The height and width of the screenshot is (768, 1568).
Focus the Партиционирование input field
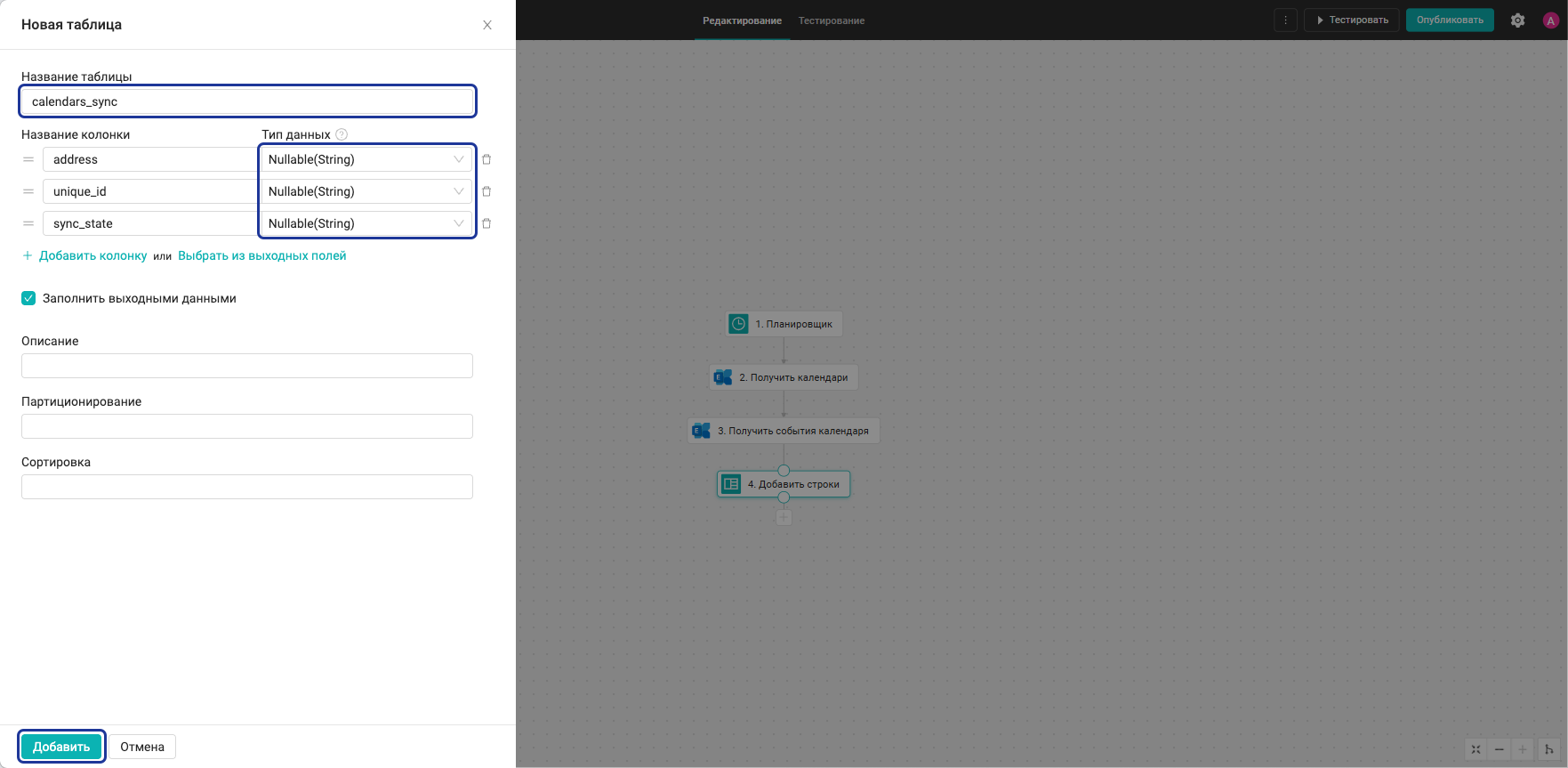click(x=247, y=426)
